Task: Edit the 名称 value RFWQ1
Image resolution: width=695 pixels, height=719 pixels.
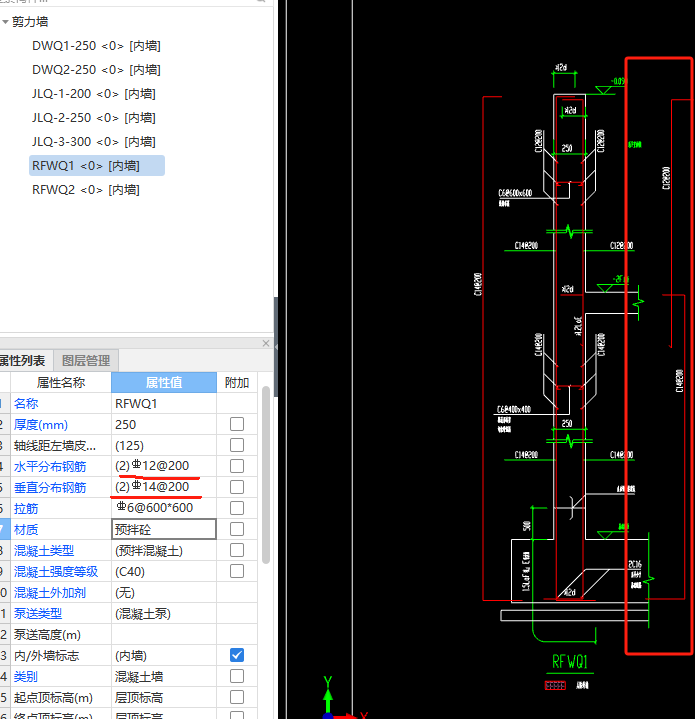Action: coord(164,404)
